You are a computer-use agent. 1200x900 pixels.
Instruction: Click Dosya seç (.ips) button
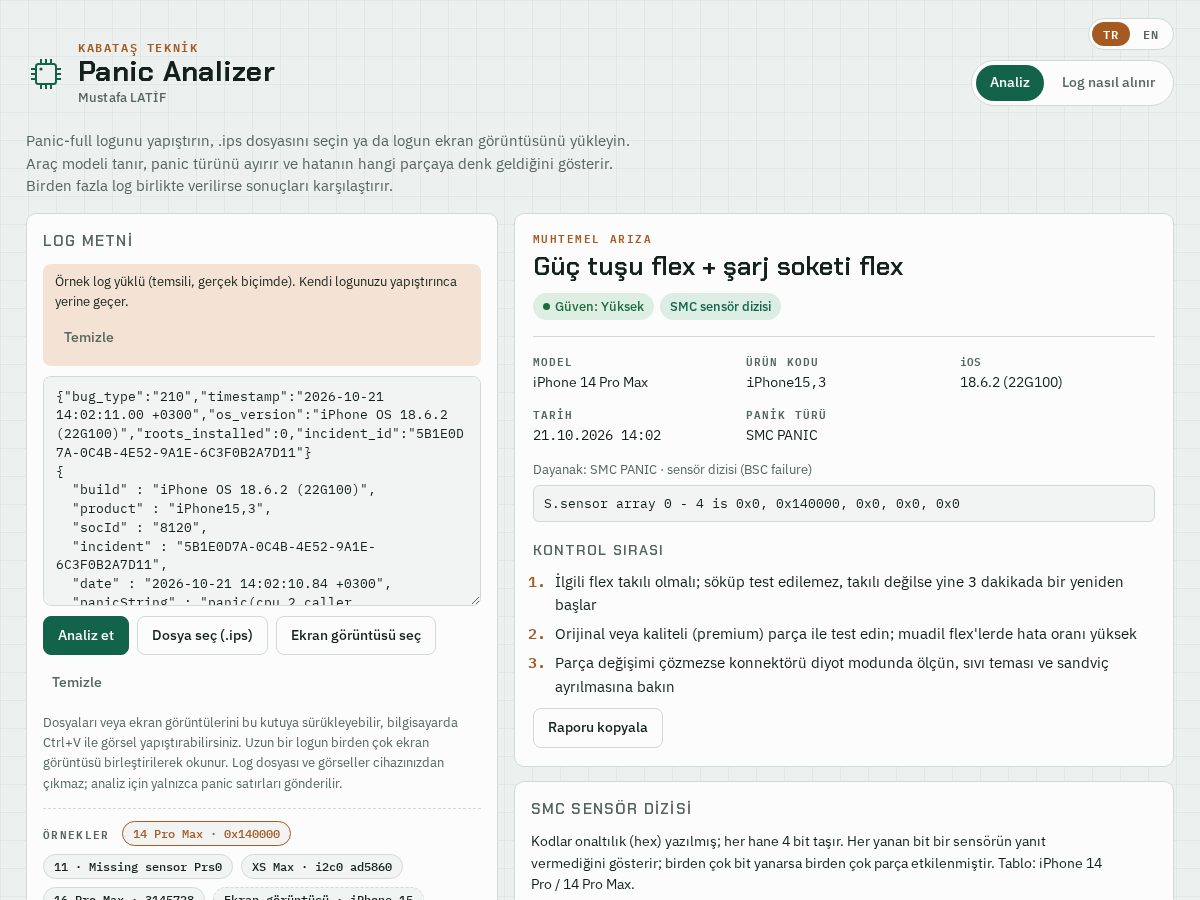pos(202,635)
